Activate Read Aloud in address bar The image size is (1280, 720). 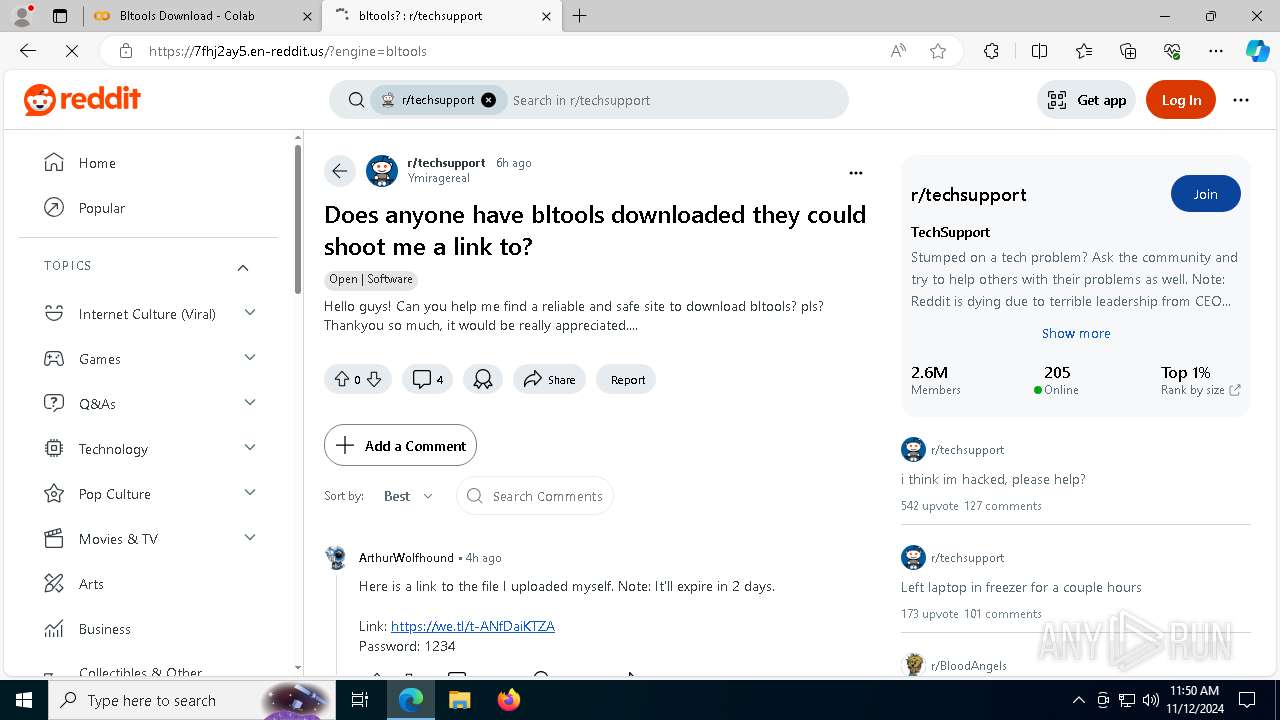898,51
